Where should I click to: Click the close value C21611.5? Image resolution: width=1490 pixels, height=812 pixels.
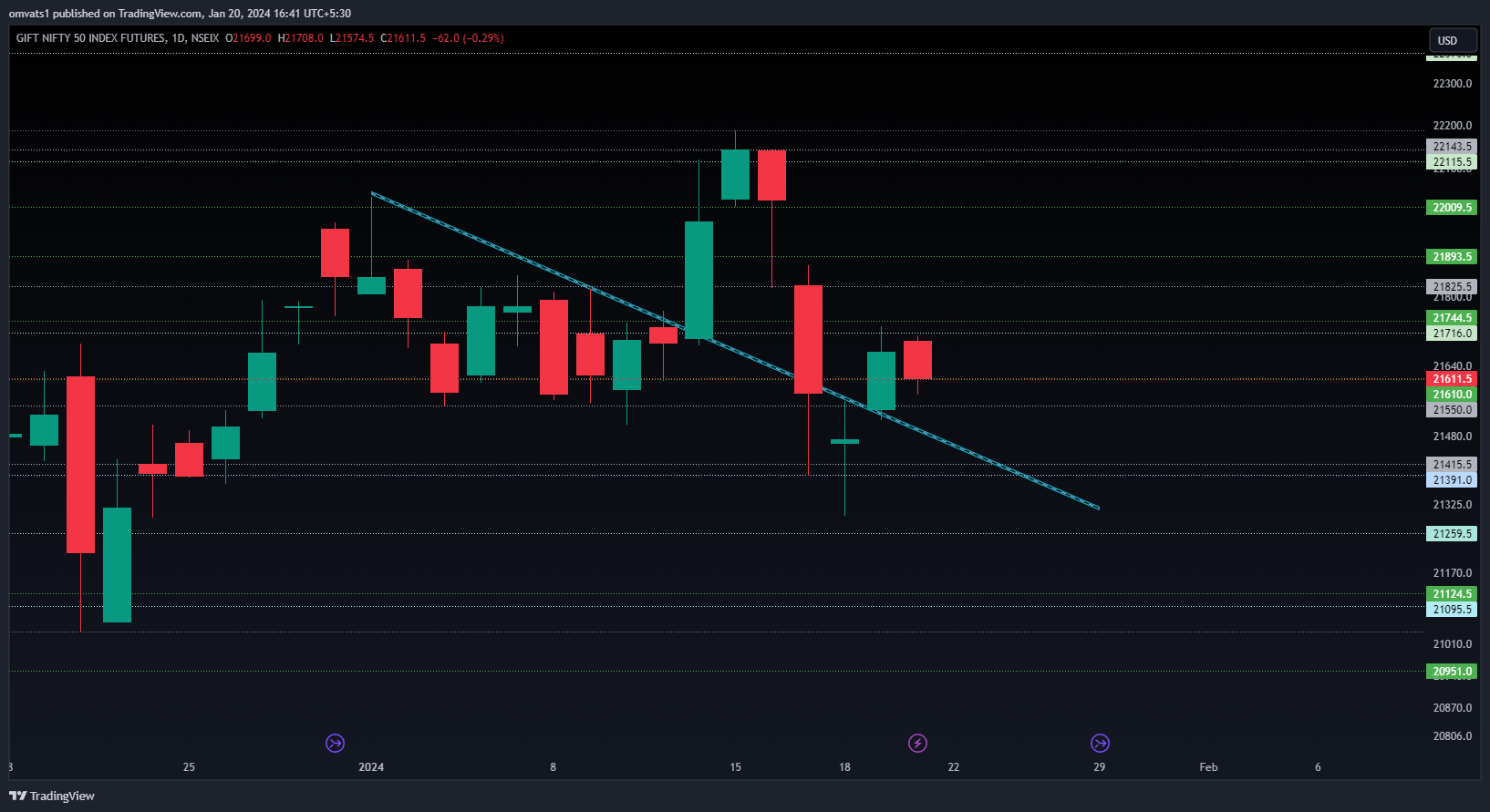[x=403, y=38]
